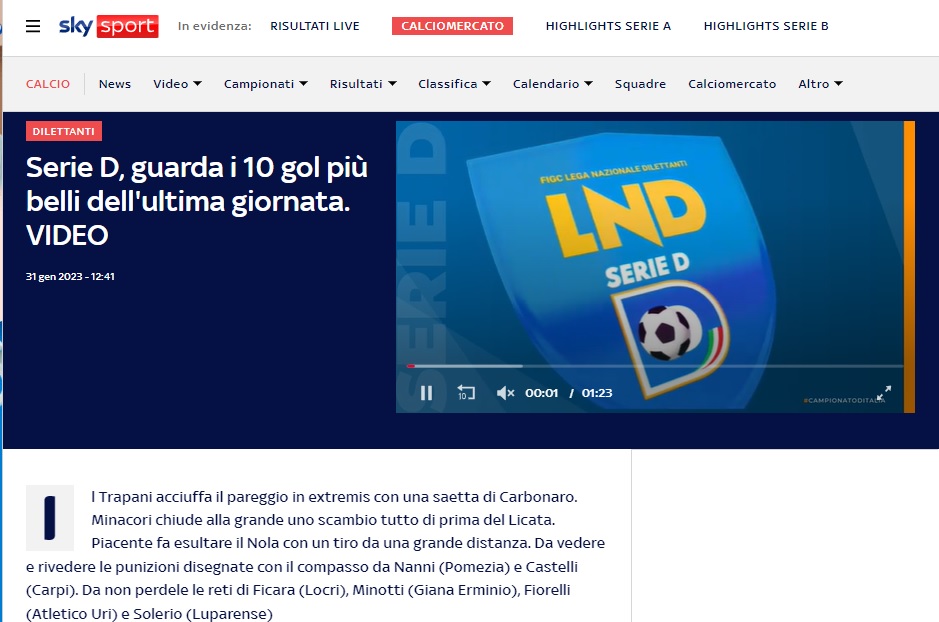Expand the Classifica dropdown

[x=454, y=84]
